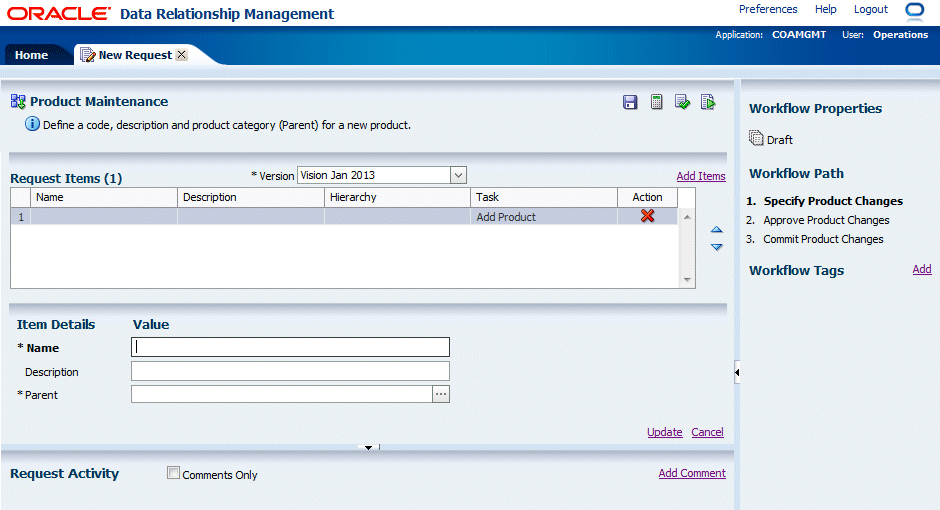Move the request item up

(x=716, y=231)
